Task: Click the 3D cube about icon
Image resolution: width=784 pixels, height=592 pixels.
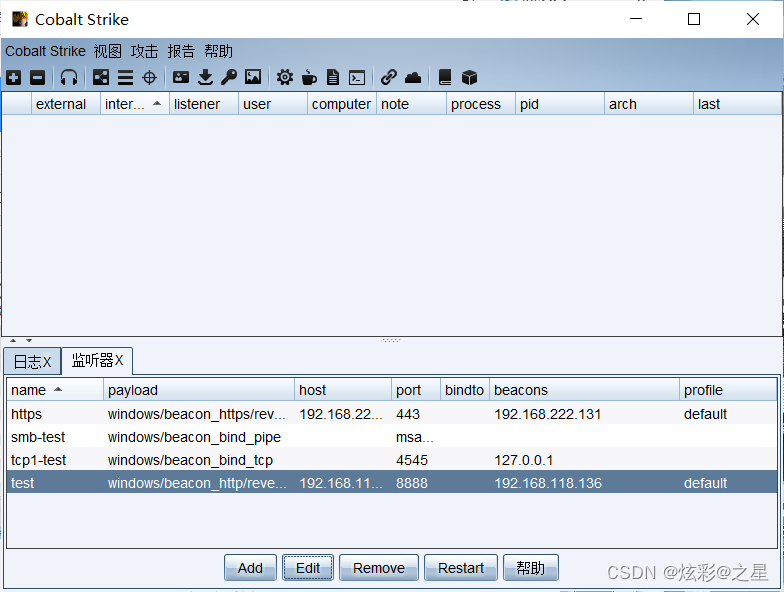Action: pyautogui.click(x=469, y=77)
